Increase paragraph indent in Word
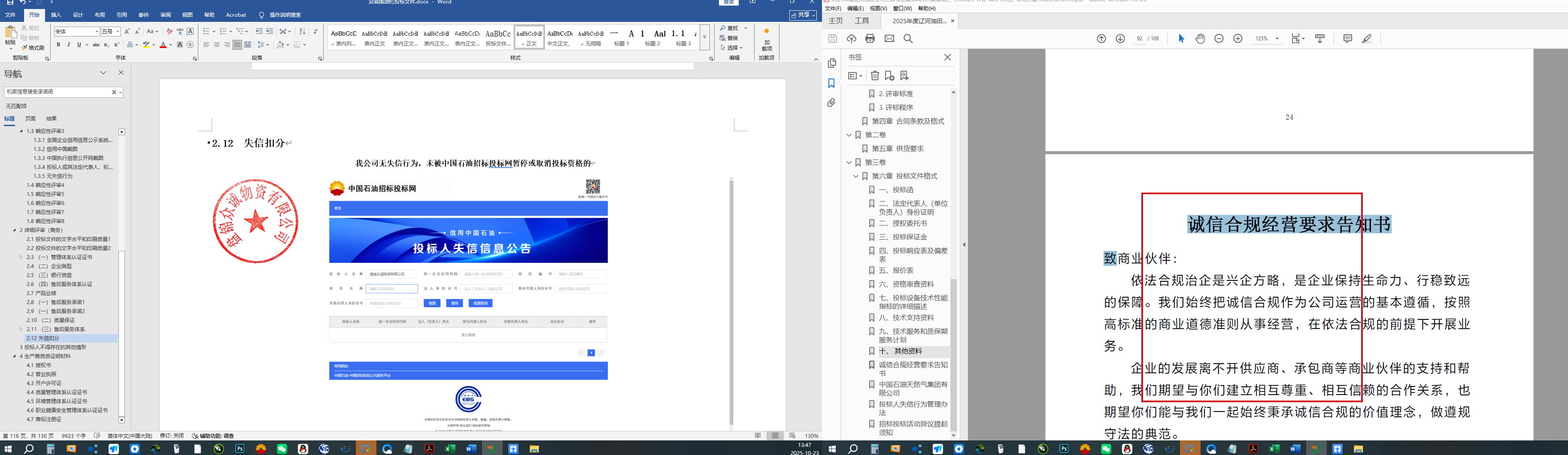Viewport: 1568px width, 455px height. click(x=269, y=32)
